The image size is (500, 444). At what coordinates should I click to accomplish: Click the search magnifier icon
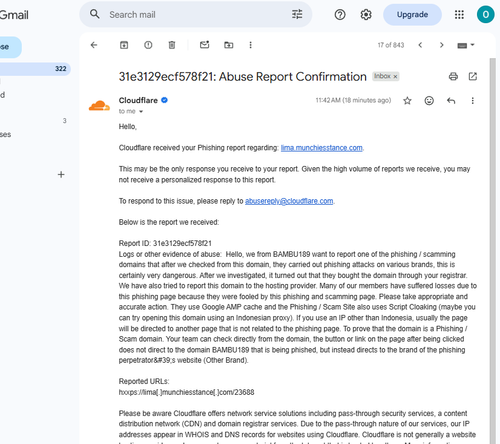coord(95,14)
